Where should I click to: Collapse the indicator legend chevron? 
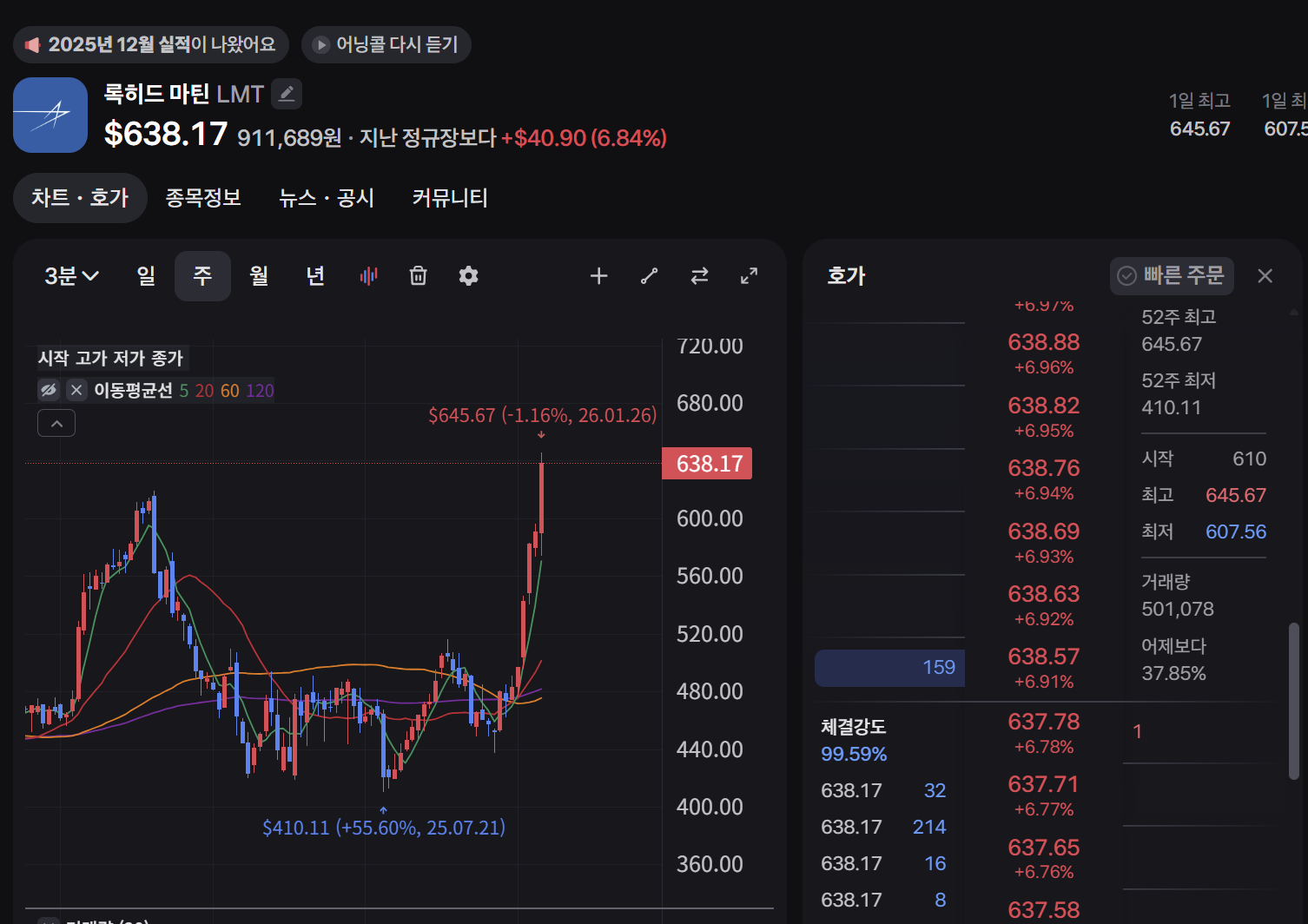click(56, 424)
